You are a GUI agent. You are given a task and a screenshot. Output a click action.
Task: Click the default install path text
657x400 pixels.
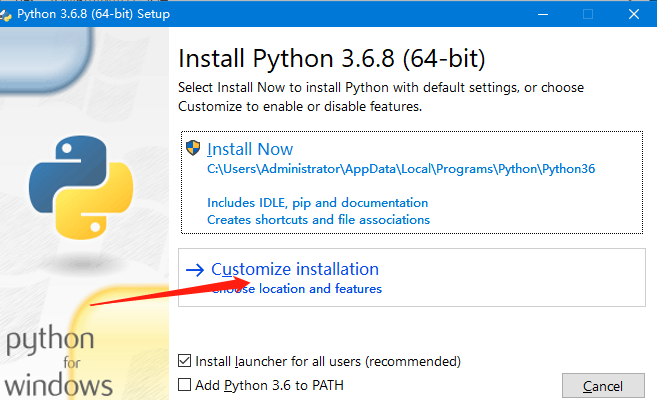tap(401, 169)
